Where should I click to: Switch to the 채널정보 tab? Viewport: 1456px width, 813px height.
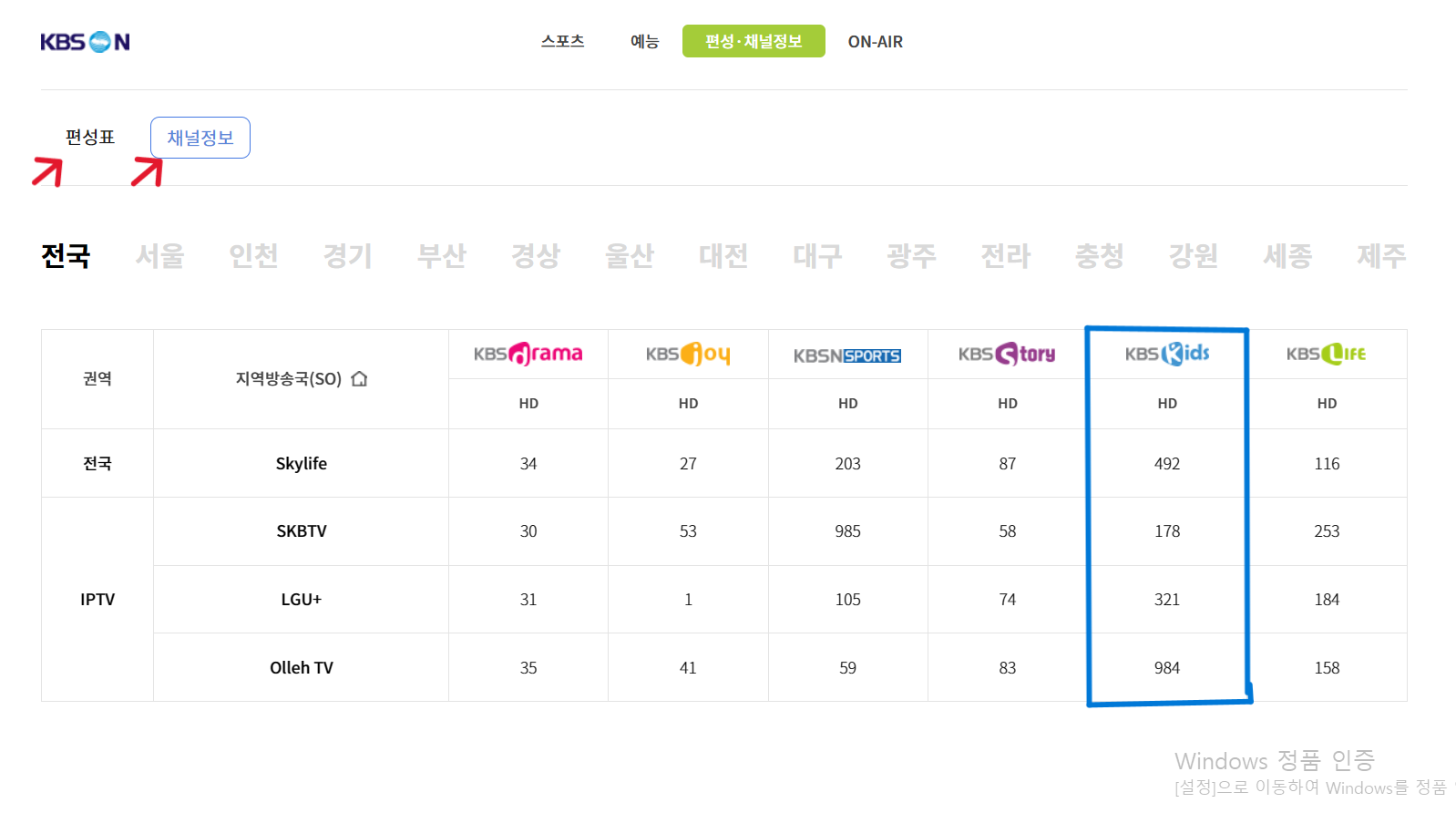(200, 138)
